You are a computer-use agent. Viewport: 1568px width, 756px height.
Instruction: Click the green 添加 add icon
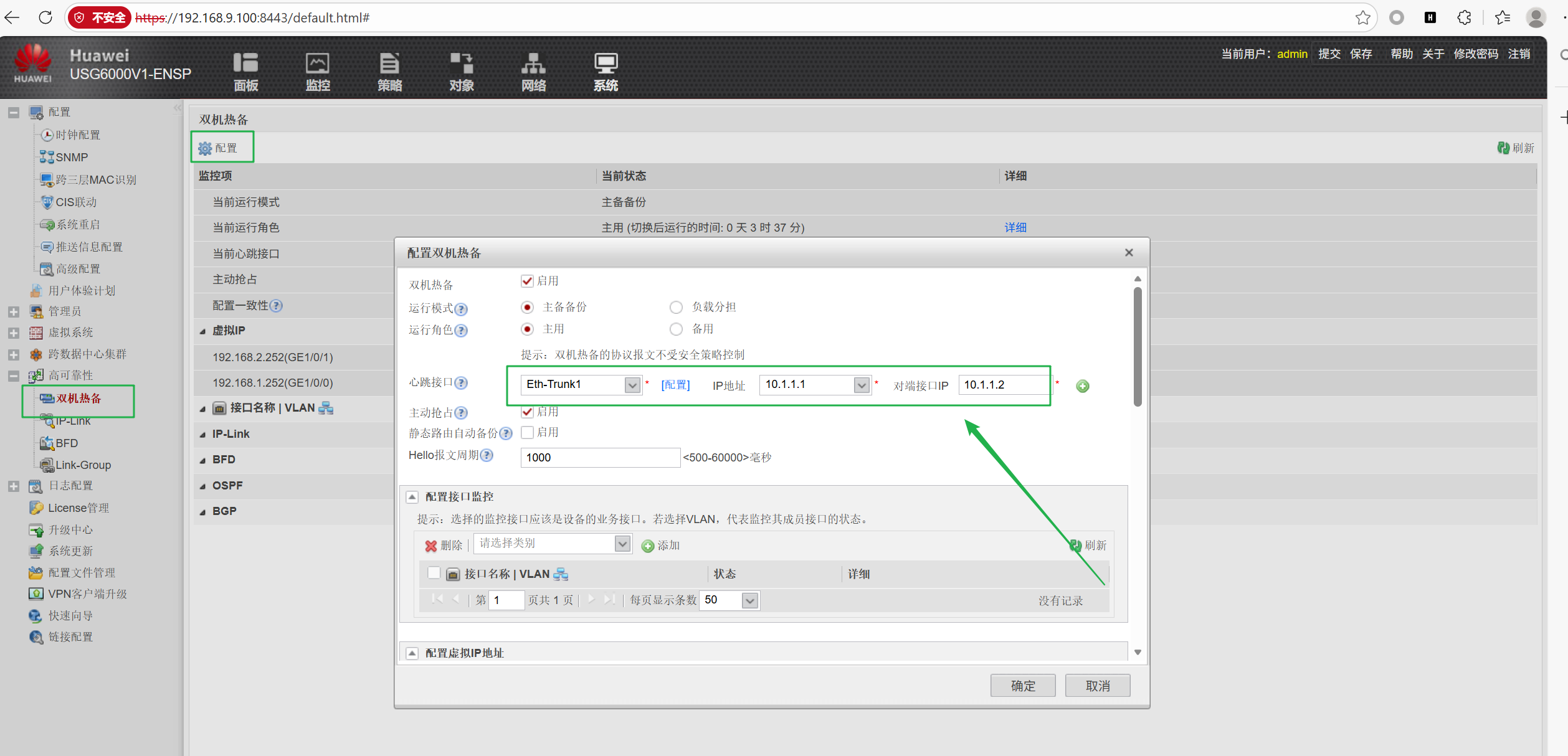pyautogui.click(x=648, y=546)
